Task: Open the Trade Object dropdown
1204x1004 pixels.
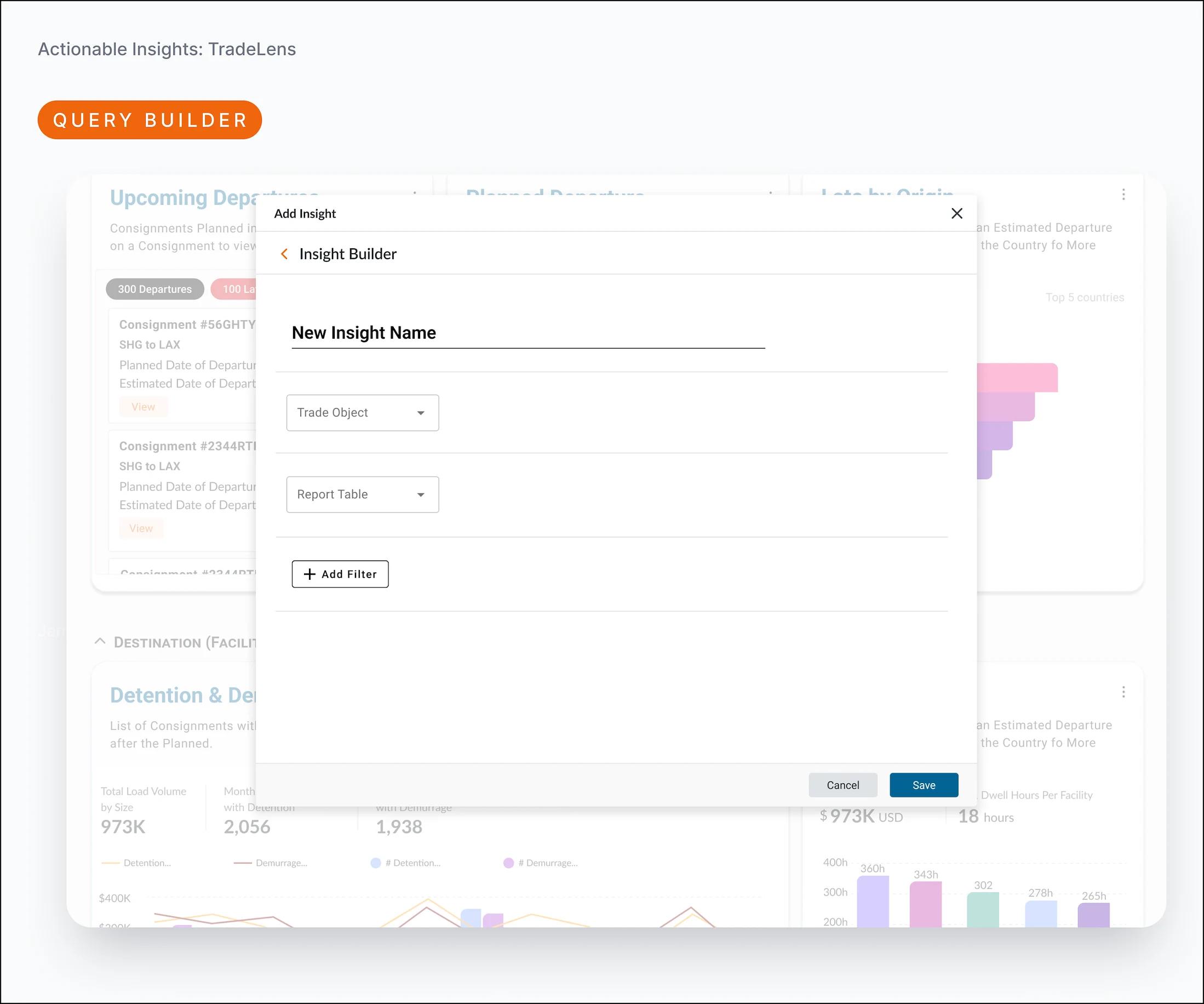Action: point(362,413)
